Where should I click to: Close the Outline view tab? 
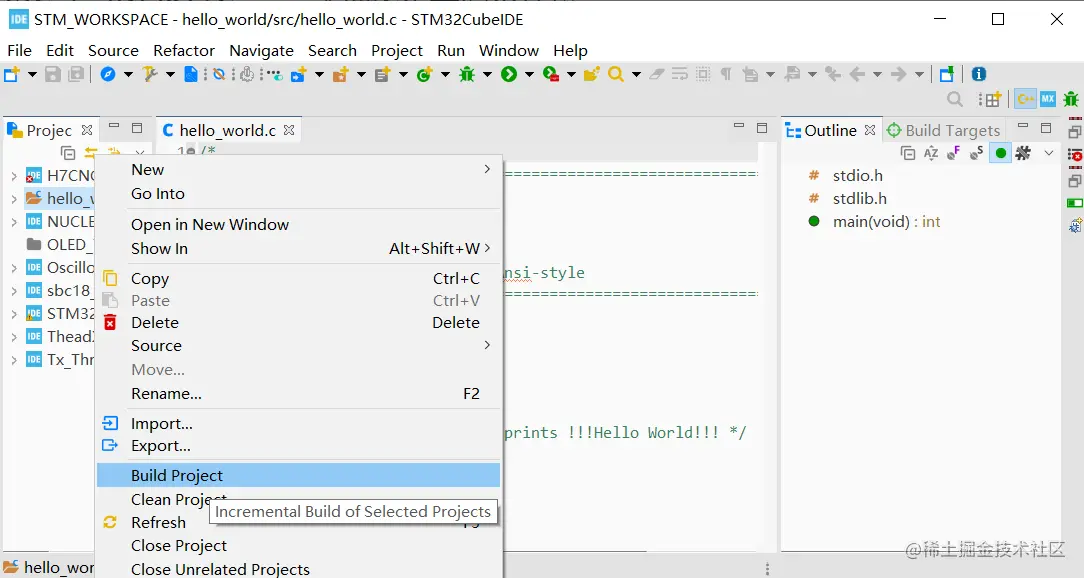coord(870,130)
